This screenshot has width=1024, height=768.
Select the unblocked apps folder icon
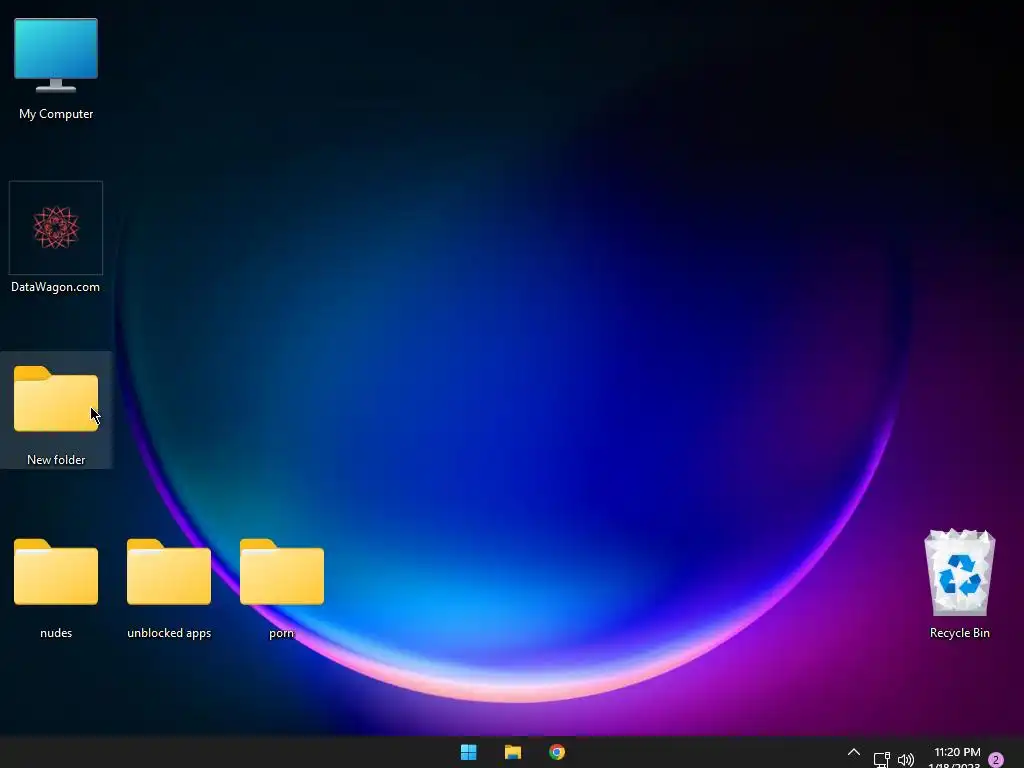point(168,572)
